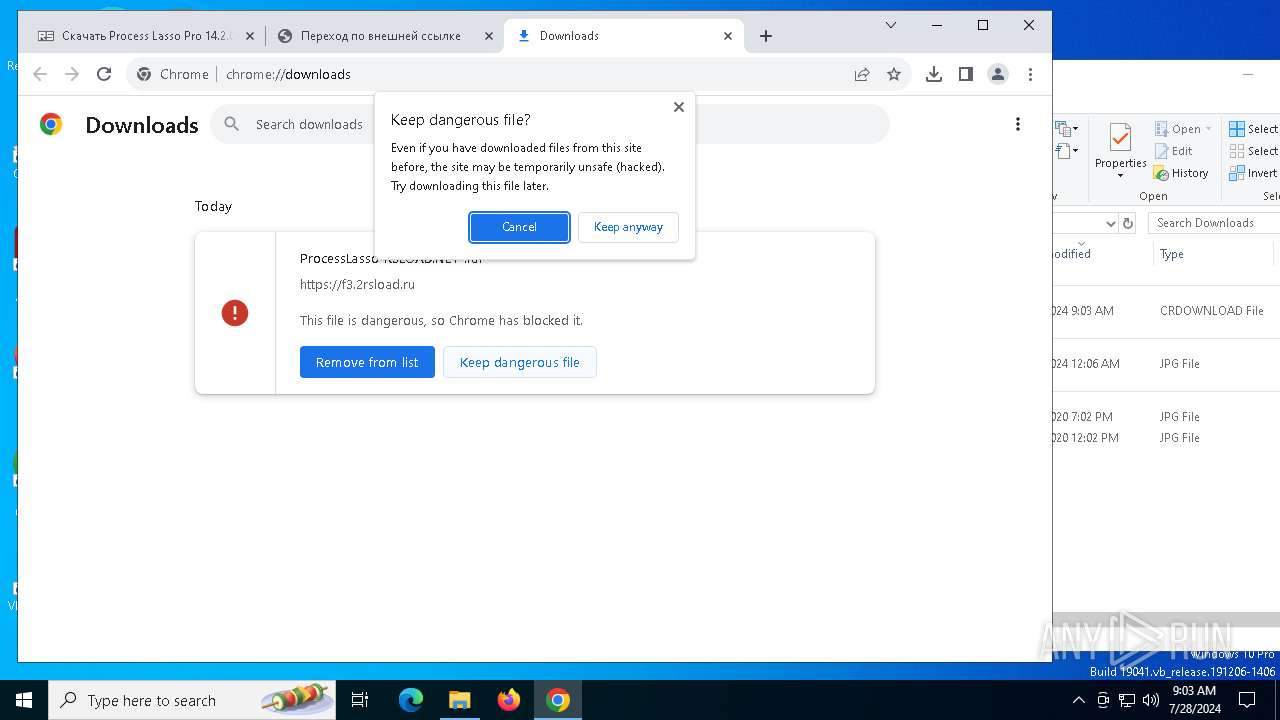Click Invert selection in Explorer ribbon
This screenshot has height=720, width=1280.
click(x=1254, y=173)
